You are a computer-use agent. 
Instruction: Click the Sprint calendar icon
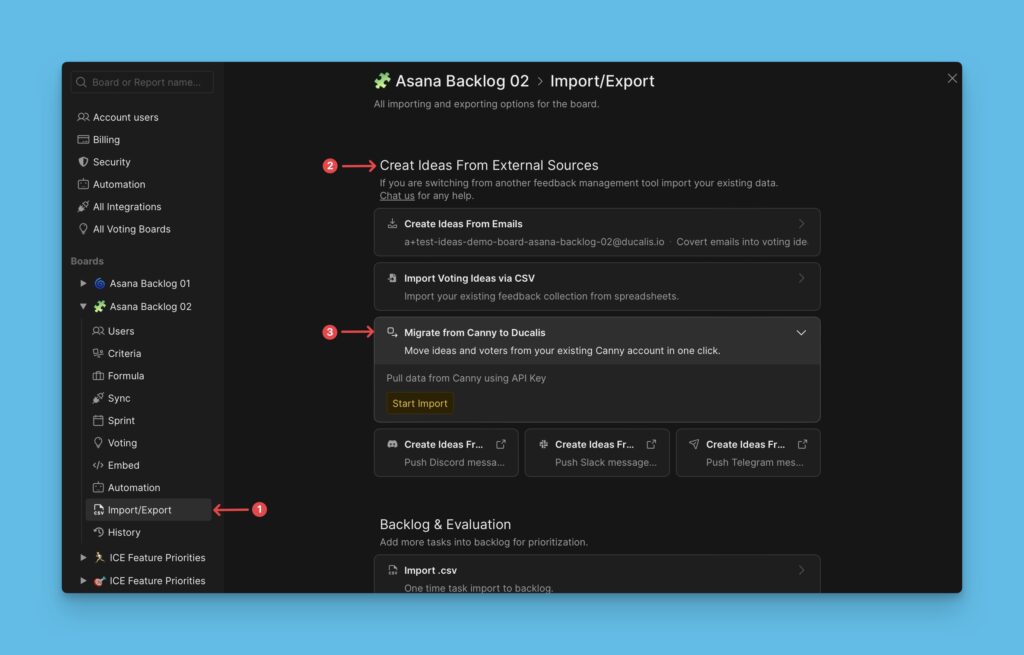pos(98,421)
